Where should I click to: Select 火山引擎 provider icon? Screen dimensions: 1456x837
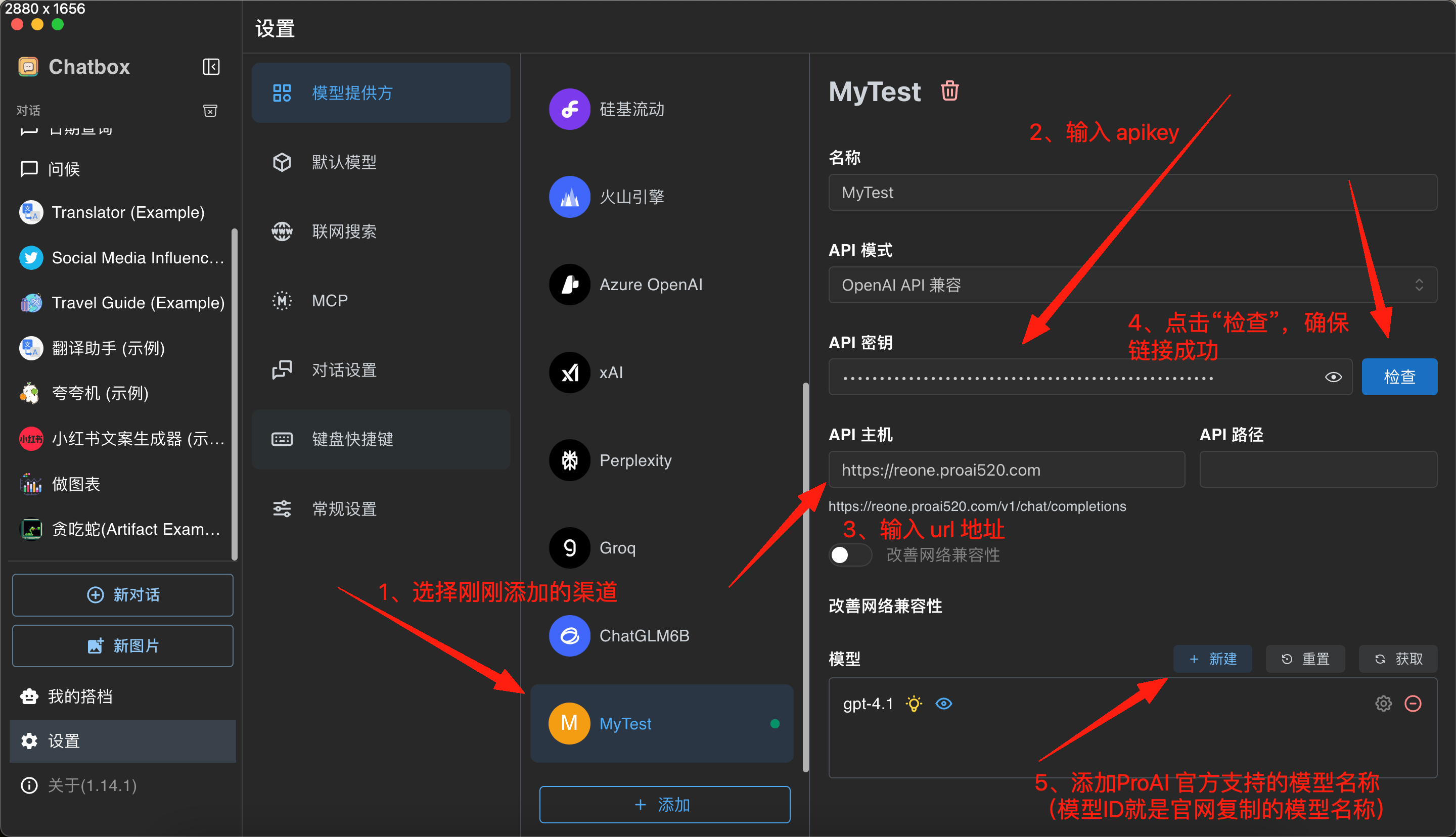coord(570,197)
